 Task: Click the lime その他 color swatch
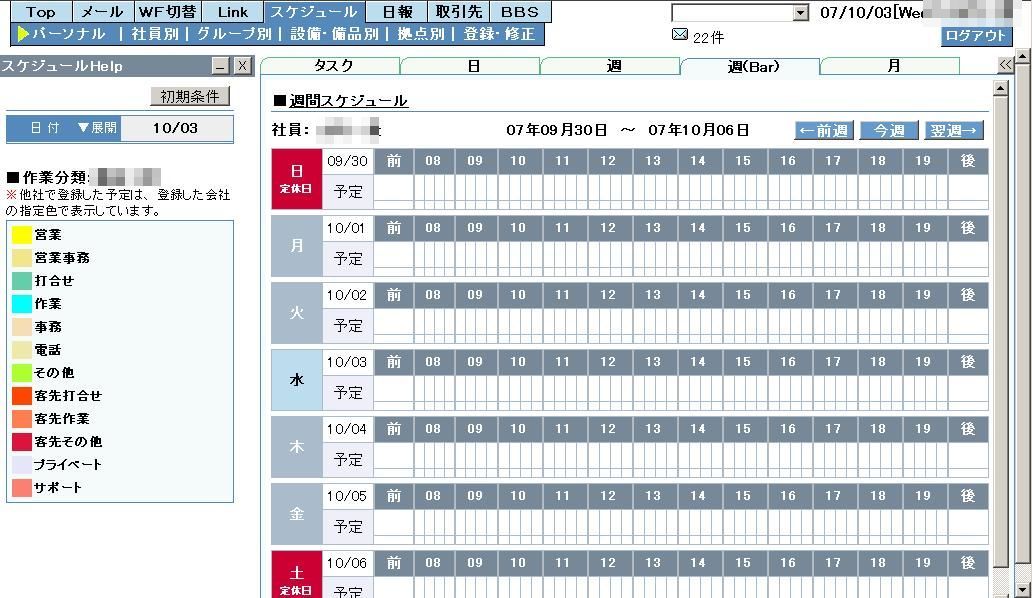pos(22,373)
